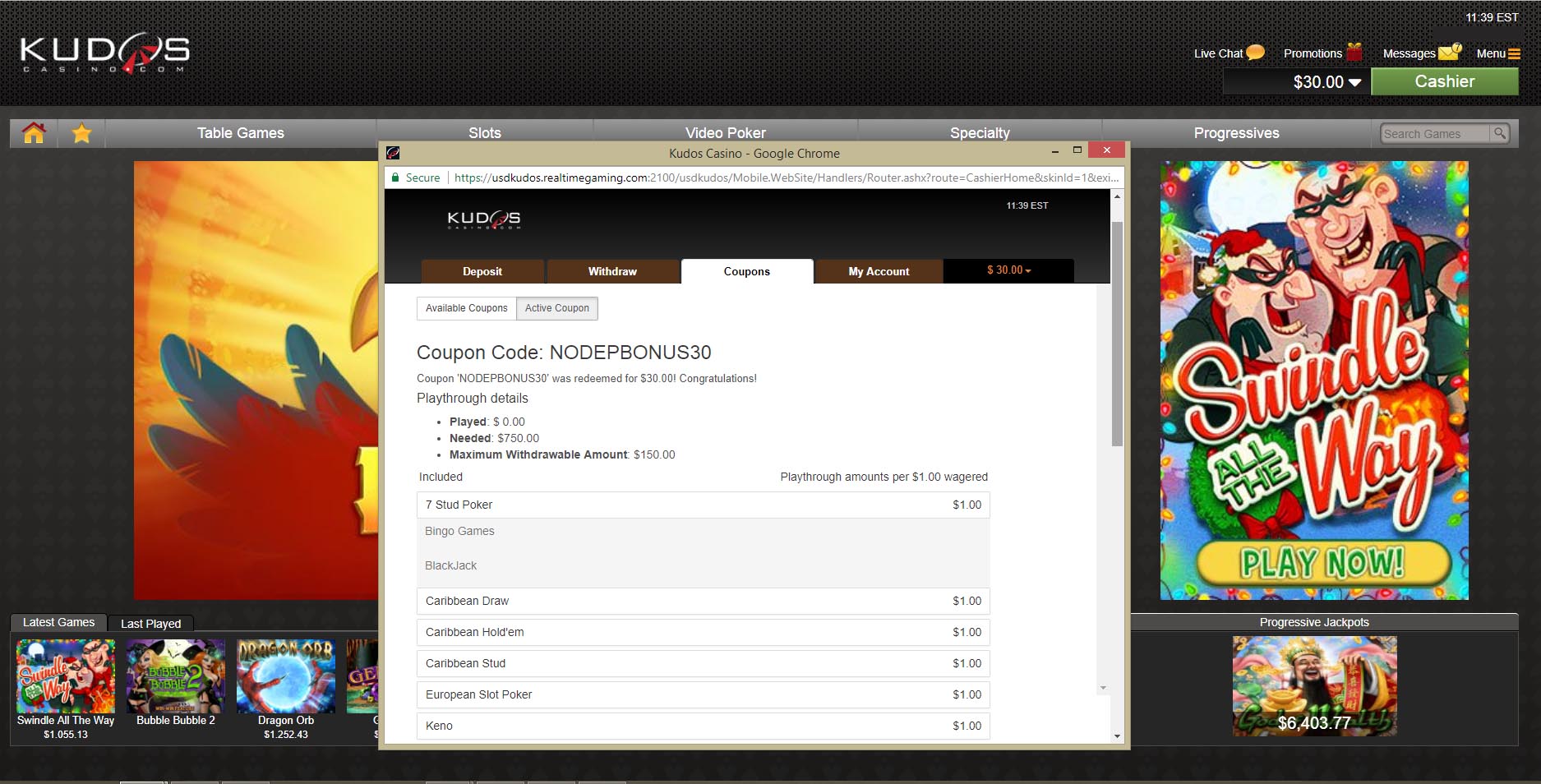The image size is (1541, 784).
Task: Click popup scrollbar up arrow
Action: (1117, 196)
